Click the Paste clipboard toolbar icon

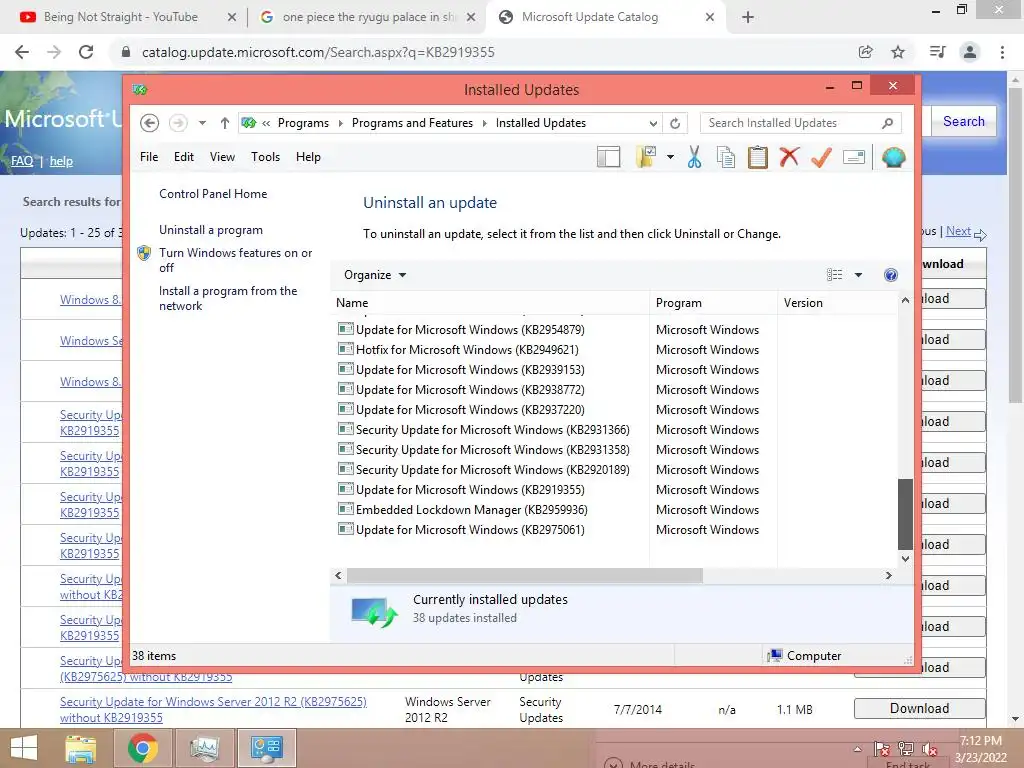758,157
